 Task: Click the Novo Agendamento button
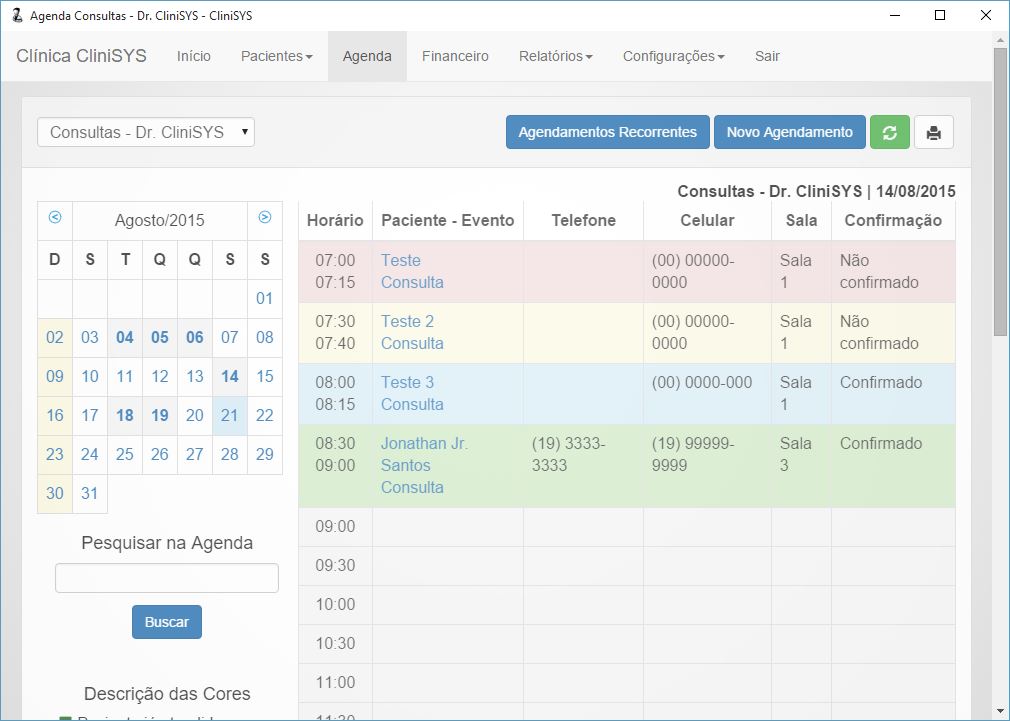coord(789,132)
